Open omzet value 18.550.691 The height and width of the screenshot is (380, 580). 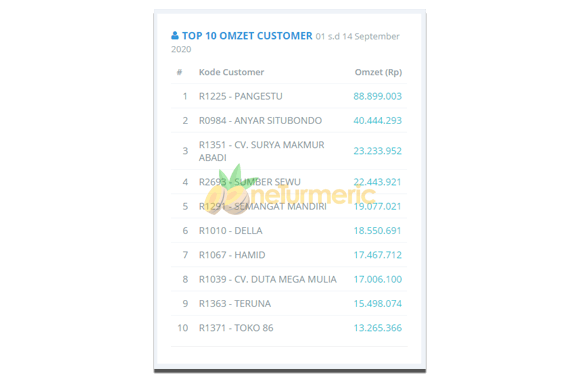(x=377, y=231)
